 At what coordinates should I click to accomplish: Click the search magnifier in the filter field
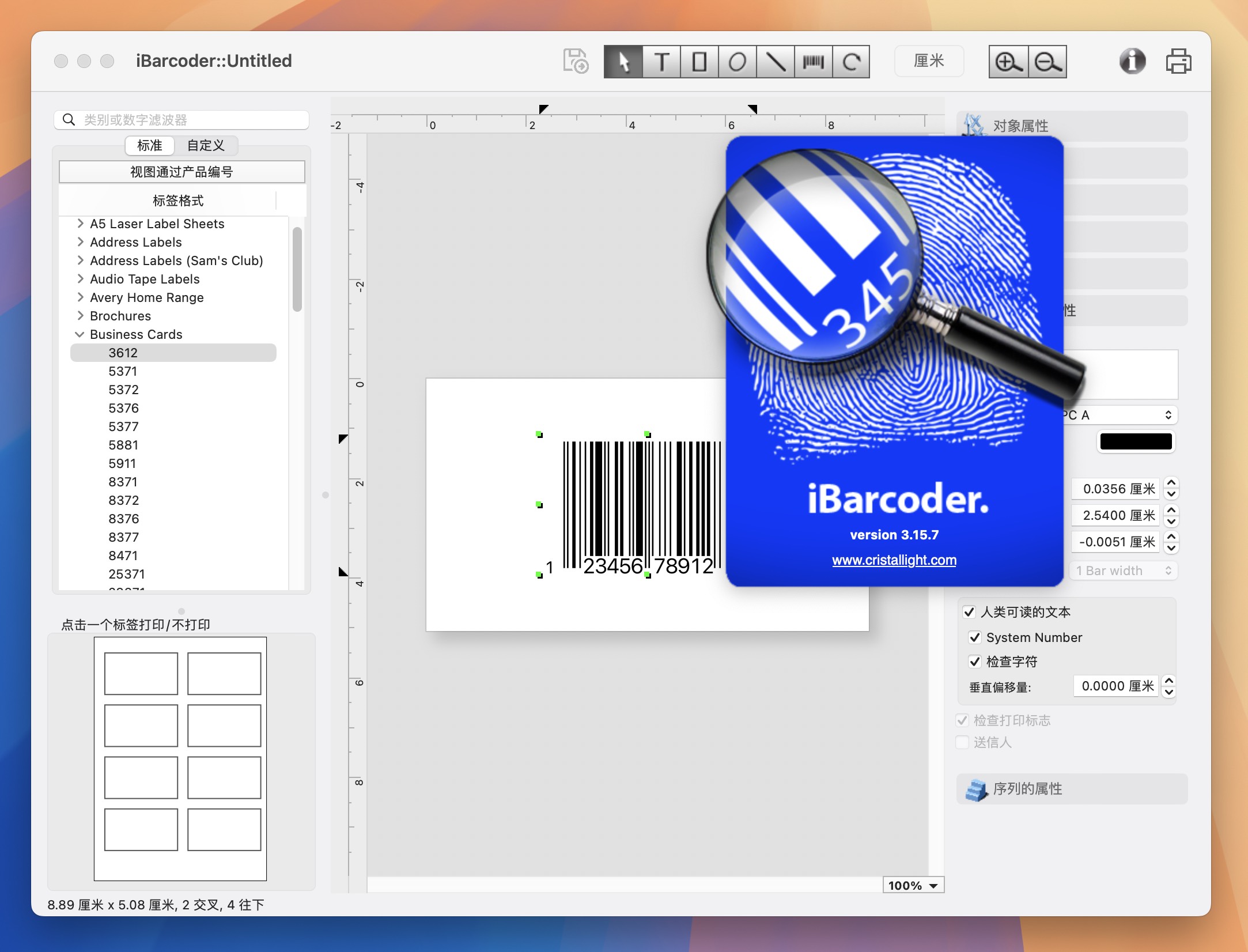click(69, 120)
